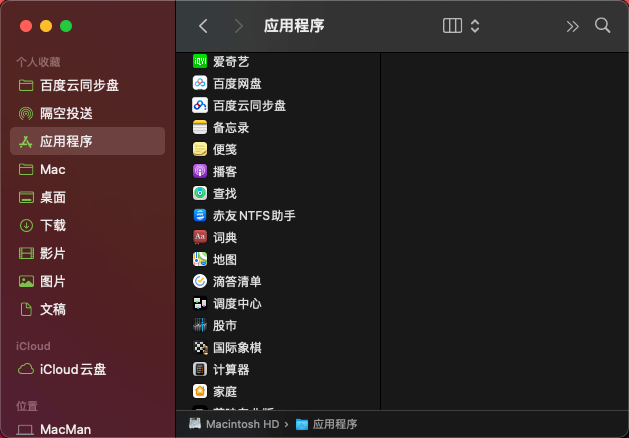The width and height of the screenshot is (629, 438).
Task: Click the 应用程序 folder icon in the path bar
Action: click(x=302, y=424)
